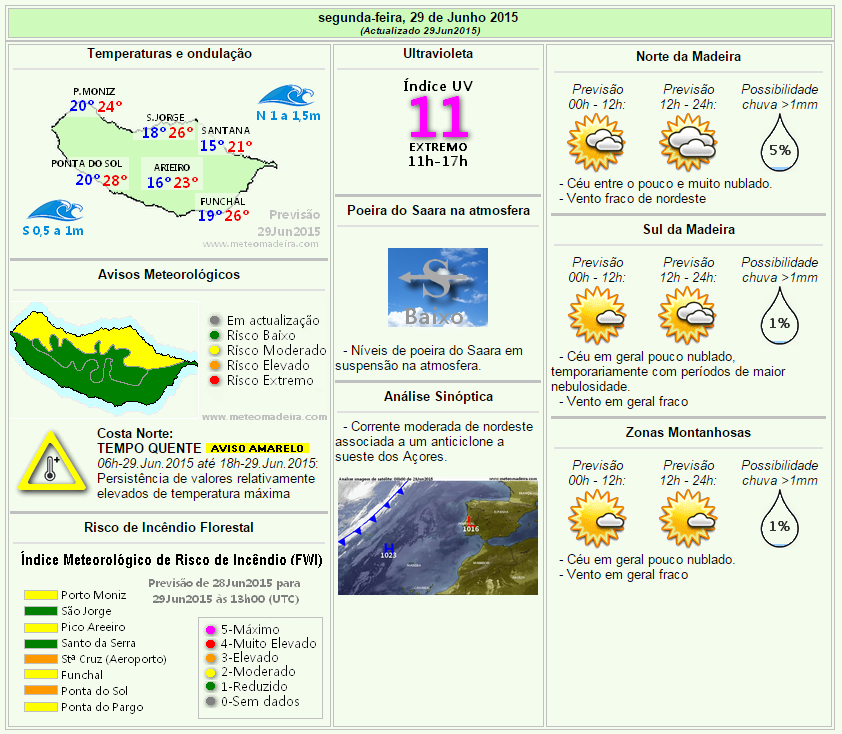Click the Análise Sinóptica heading
The width and height of the screenshot is (842, 734).
pos(438,396)
